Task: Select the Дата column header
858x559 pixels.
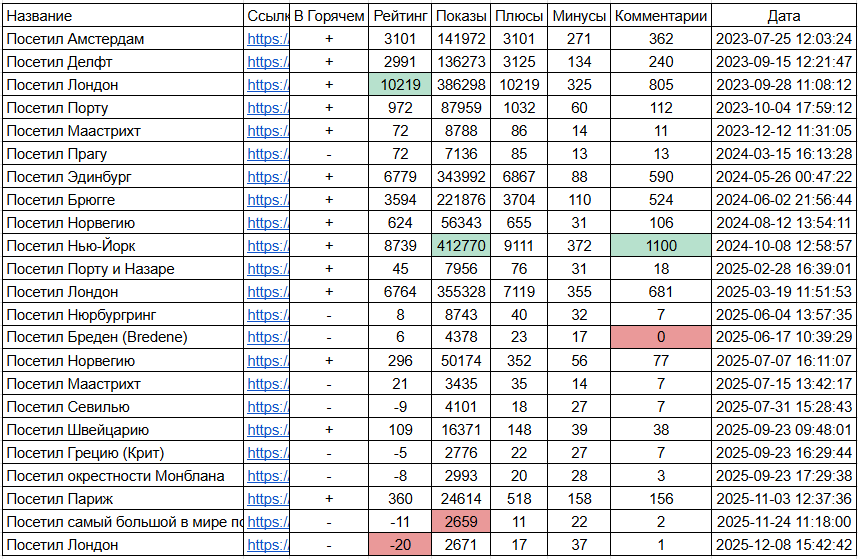Action: click(x=784, y=16)
